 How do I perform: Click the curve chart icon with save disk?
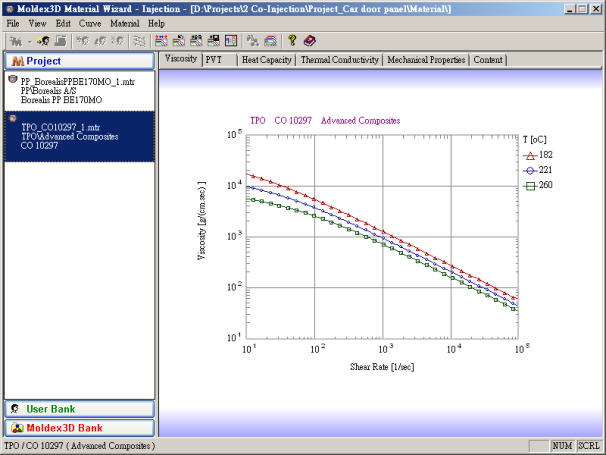tap(213, 41)
